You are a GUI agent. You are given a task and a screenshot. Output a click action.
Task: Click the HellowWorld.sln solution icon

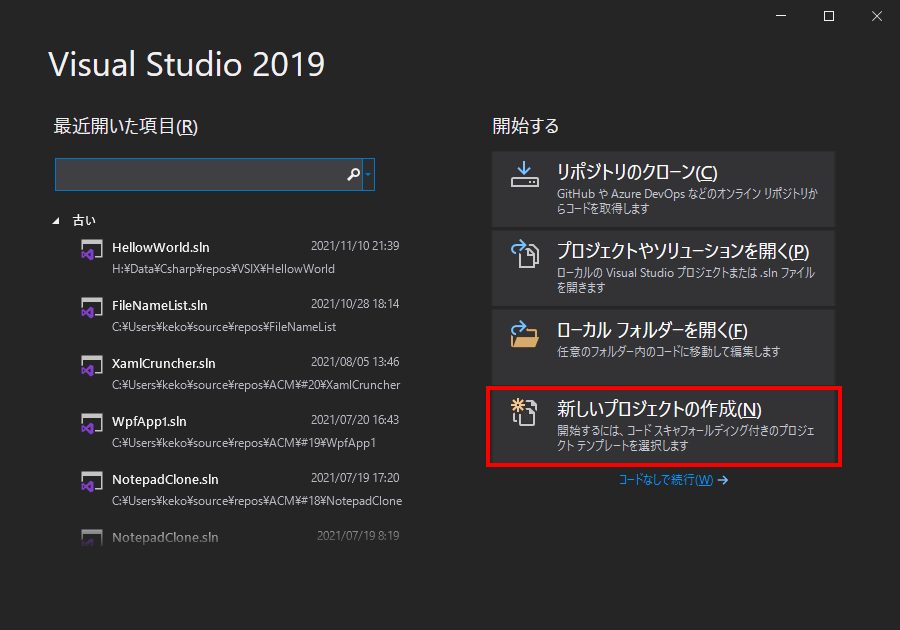point(92,250)
